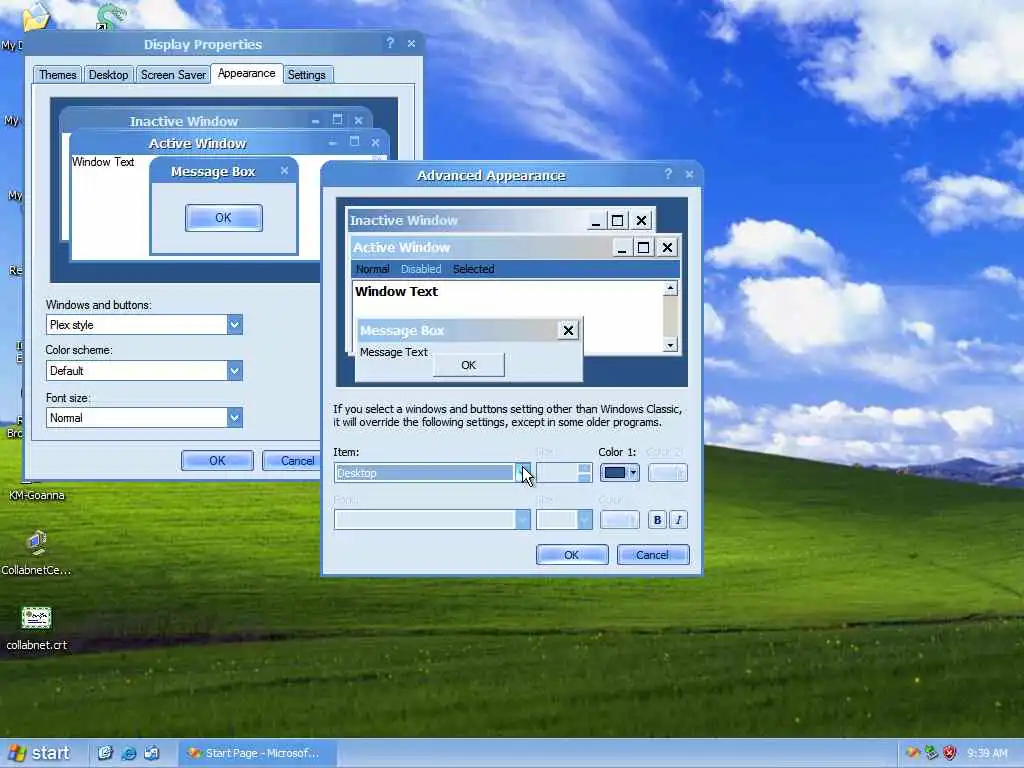Viewport: 1024px width, 768px height.
Task: Click the disabled Color 2 swatch
Action: (x=667, y=473)
